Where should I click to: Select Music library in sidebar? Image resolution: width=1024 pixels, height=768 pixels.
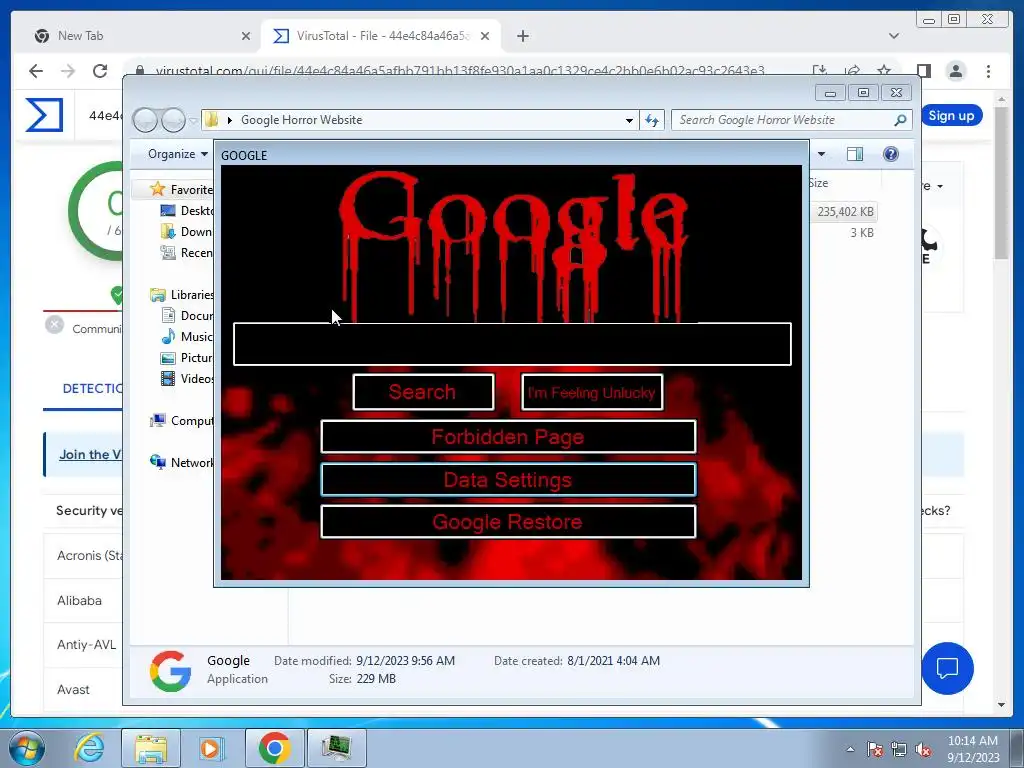click(187, 337)
